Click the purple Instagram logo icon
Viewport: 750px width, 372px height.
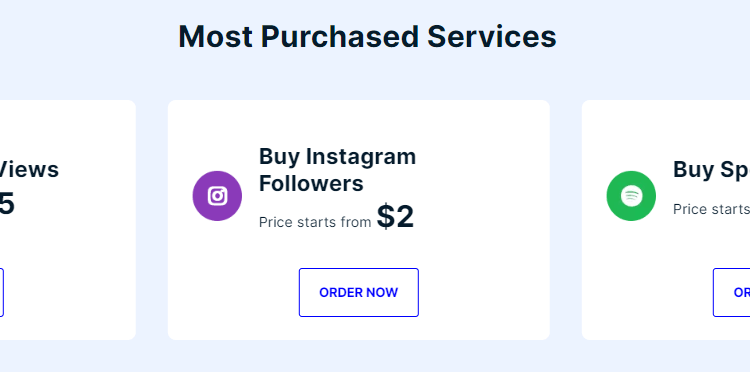[x=217, y=196]
